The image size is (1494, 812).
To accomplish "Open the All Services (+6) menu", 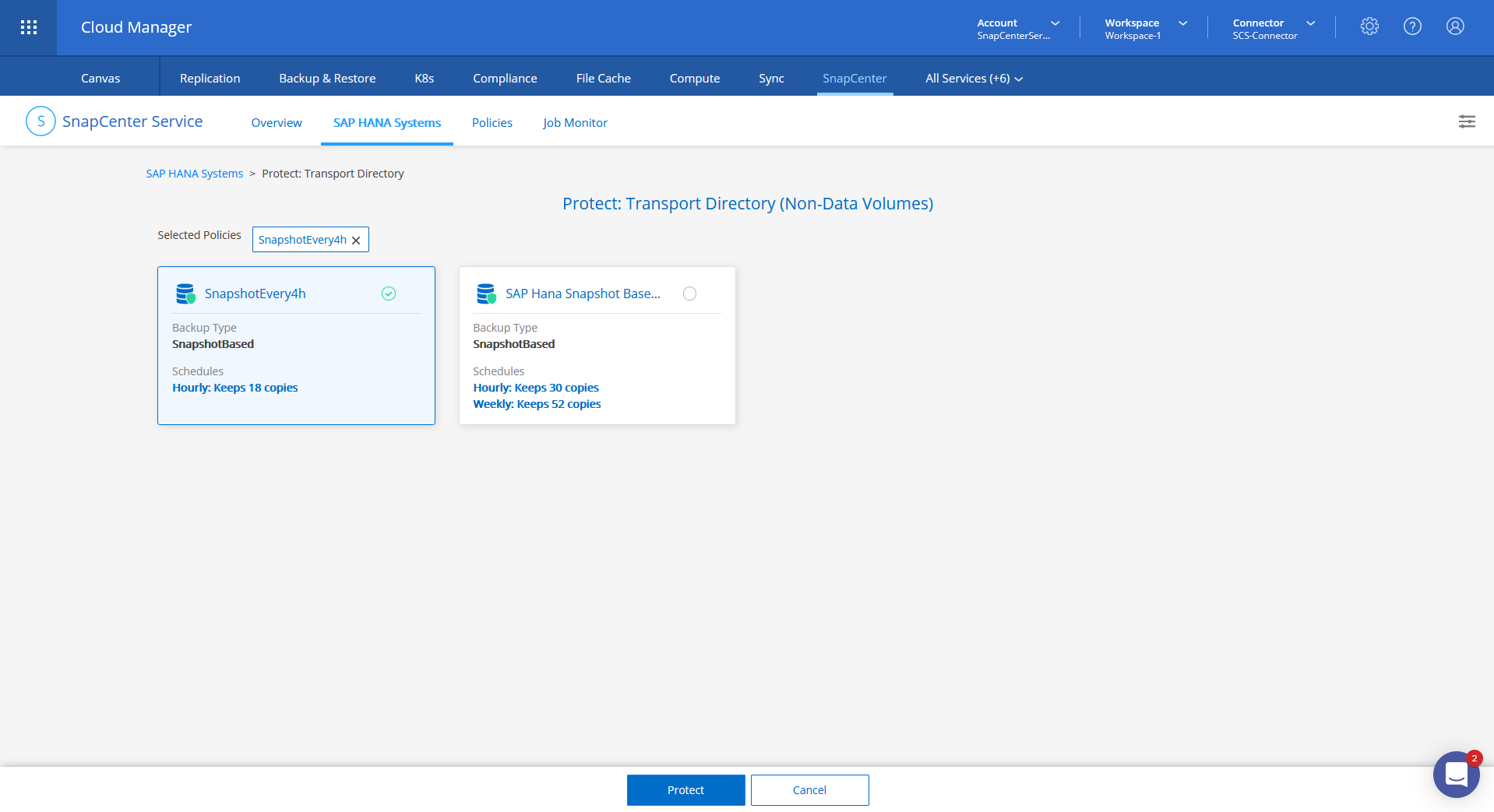I will pyautogui.click(x=974, y=79).
